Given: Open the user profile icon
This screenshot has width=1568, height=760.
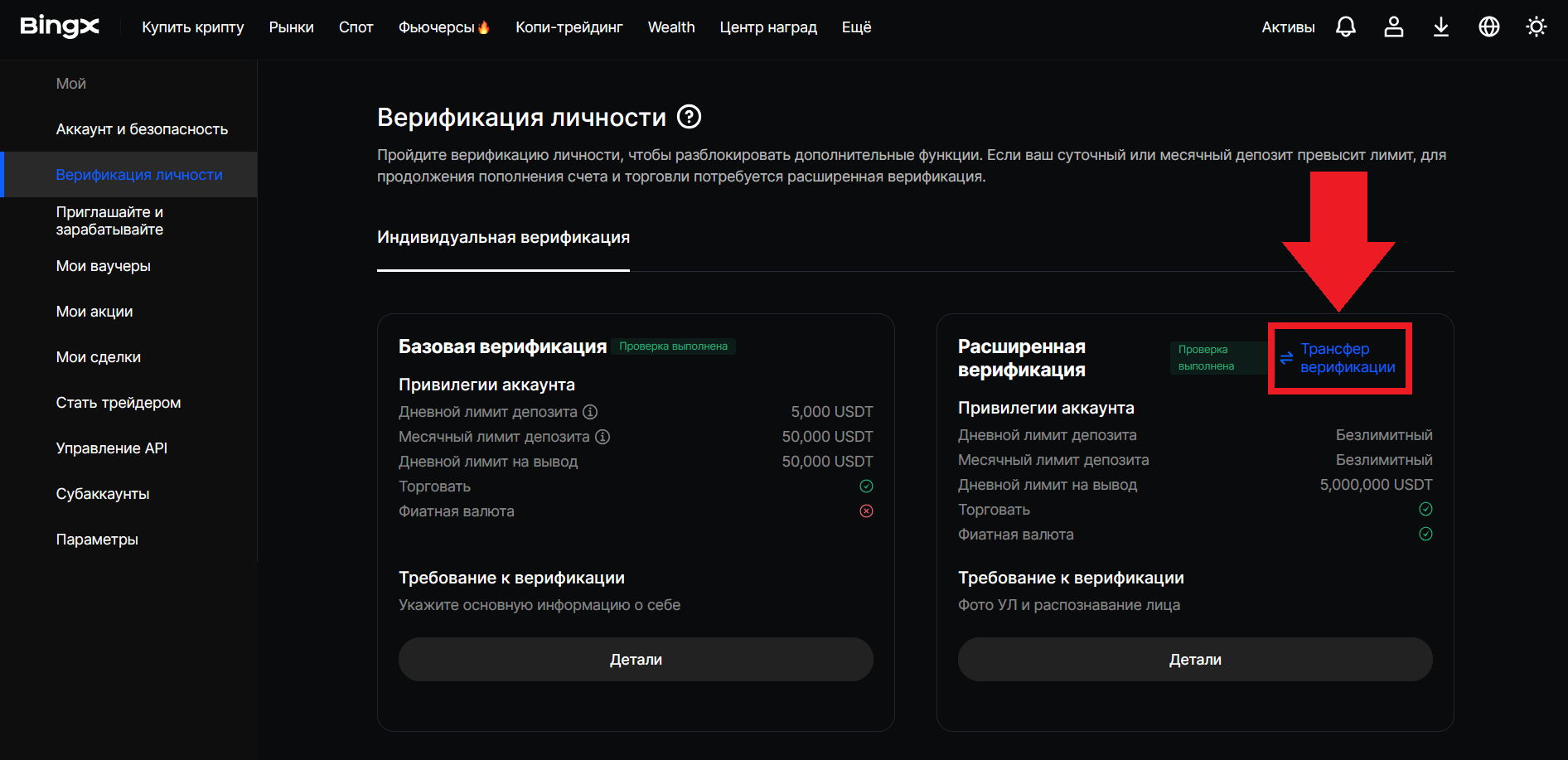Looking at the screenshot, I should (1394, 27).
